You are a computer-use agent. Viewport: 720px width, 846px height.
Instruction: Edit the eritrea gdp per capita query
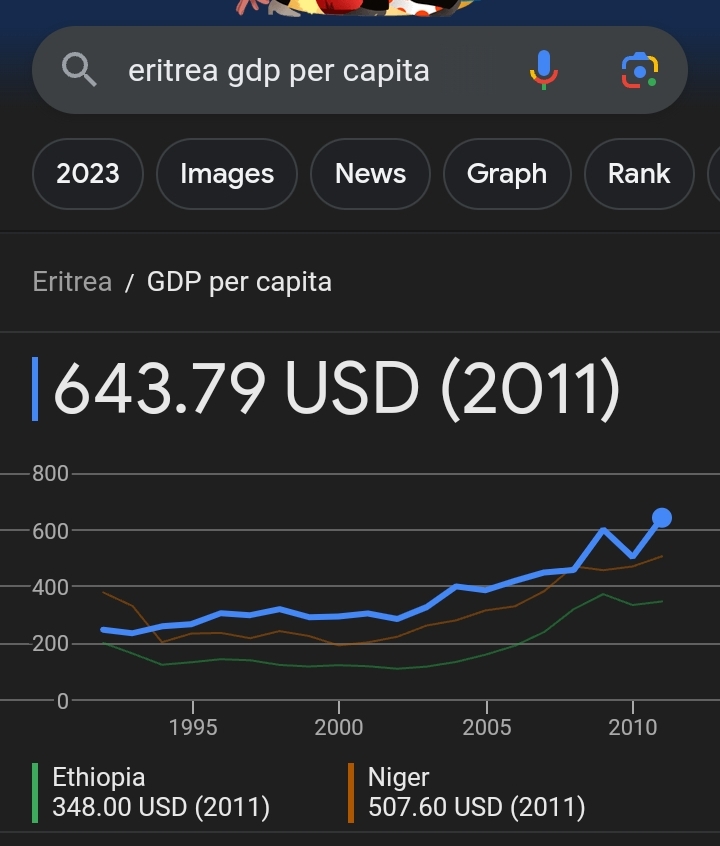point(279,71)
